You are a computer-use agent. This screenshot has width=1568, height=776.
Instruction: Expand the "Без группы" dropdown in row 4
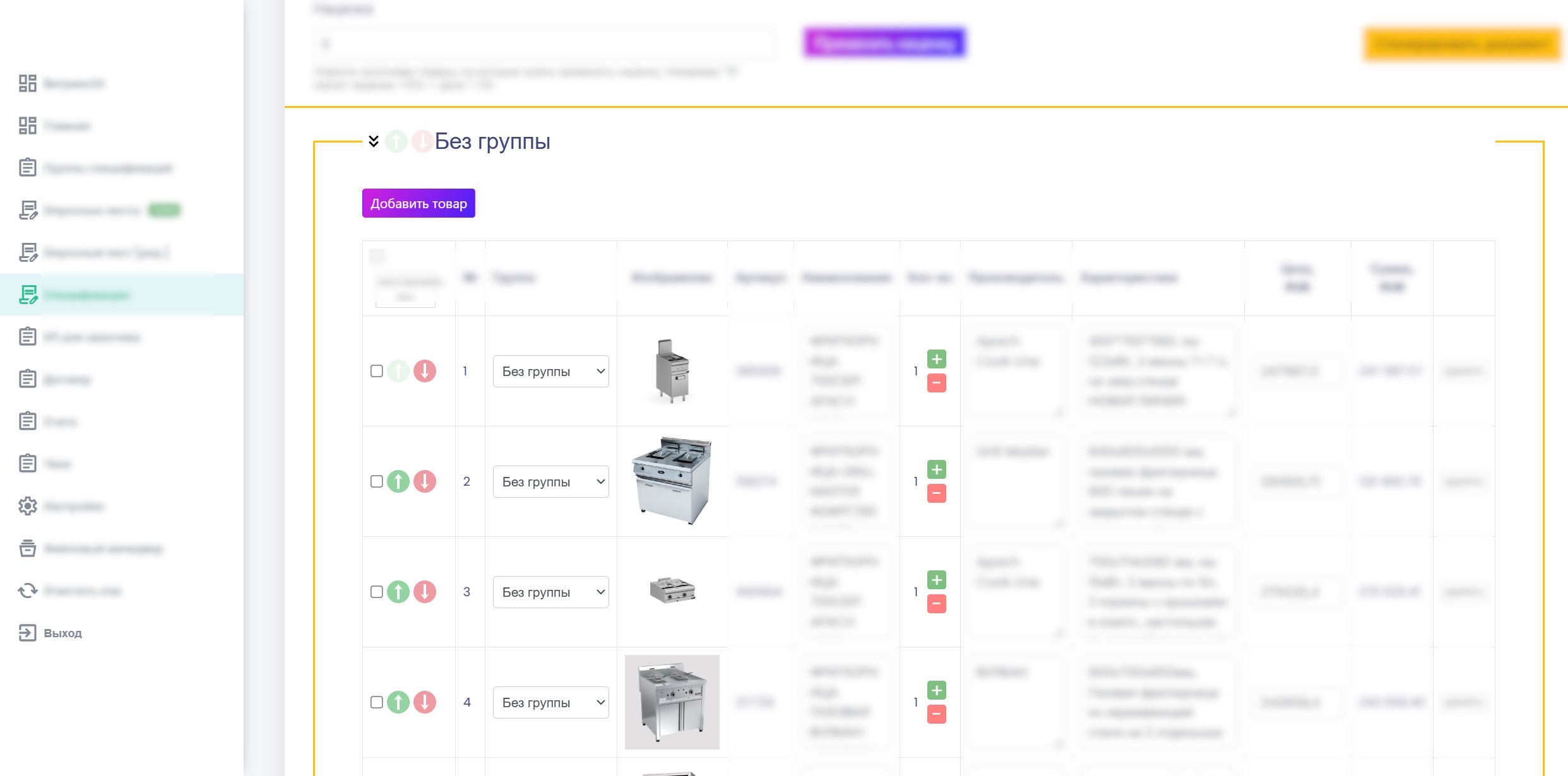[x=551, y=702]
